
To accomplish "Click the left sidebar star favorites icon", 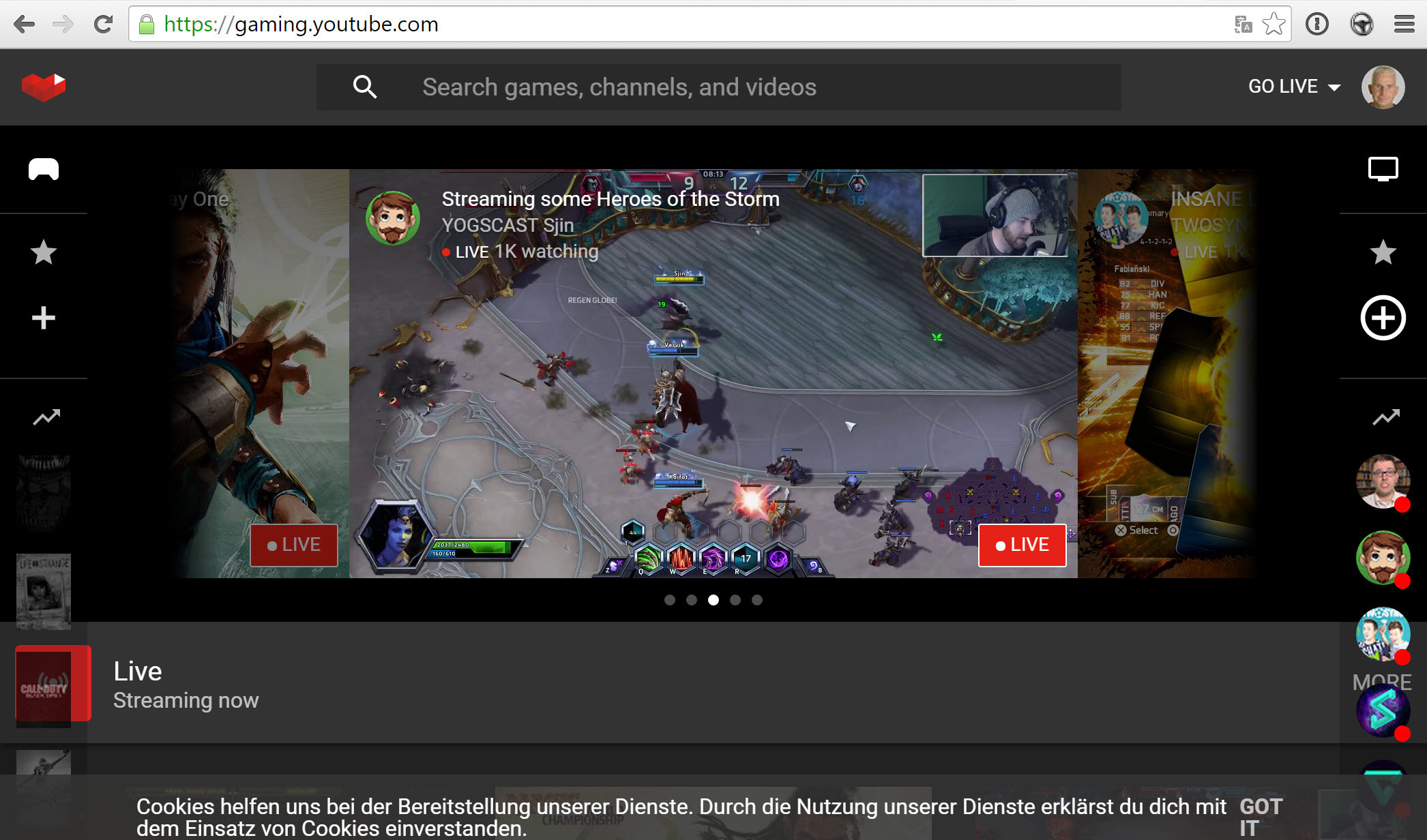I will [x=44, y=252].
